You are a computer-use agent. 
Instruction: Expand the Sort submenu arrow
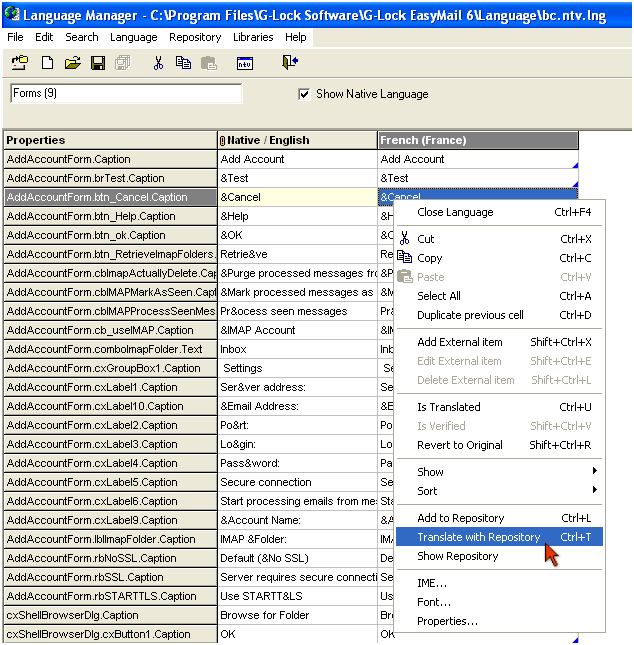(595, 490)
